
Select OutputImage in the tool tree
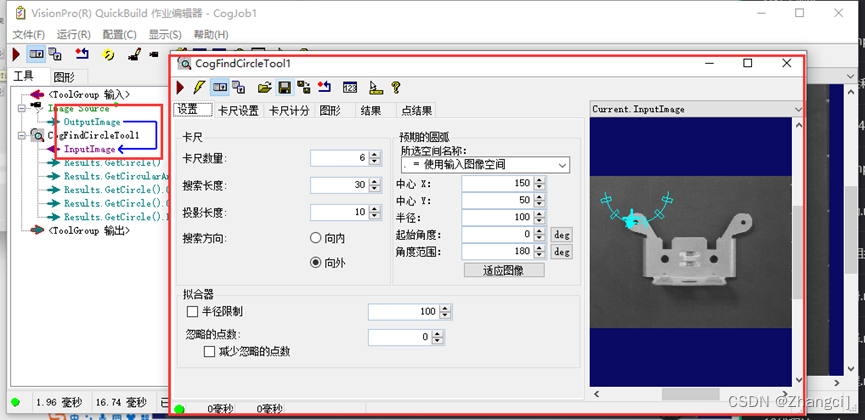point(92,122)
